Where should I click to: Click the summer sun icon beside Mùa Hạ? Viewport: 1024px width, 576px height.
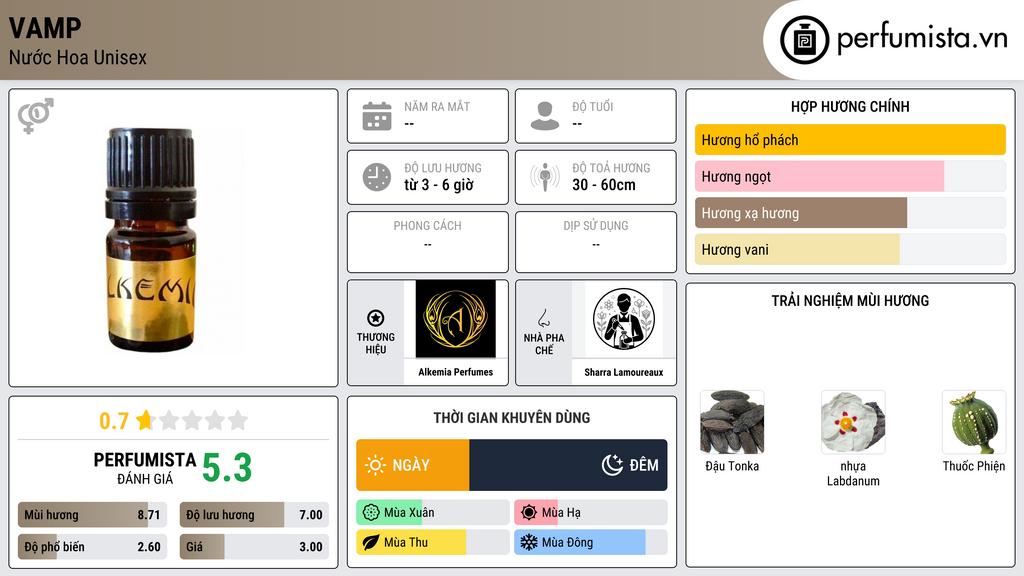click(529, 513)
